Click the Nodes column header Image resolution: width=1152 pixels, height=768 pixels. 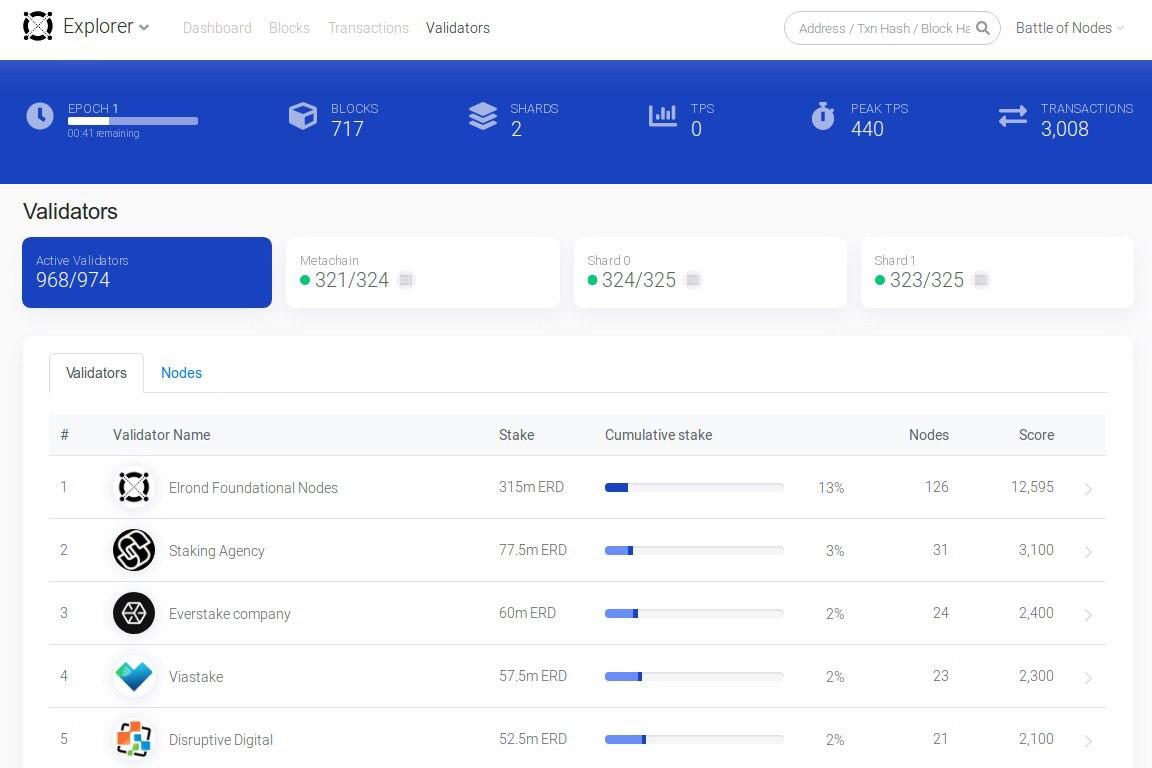tap(929, 435)
